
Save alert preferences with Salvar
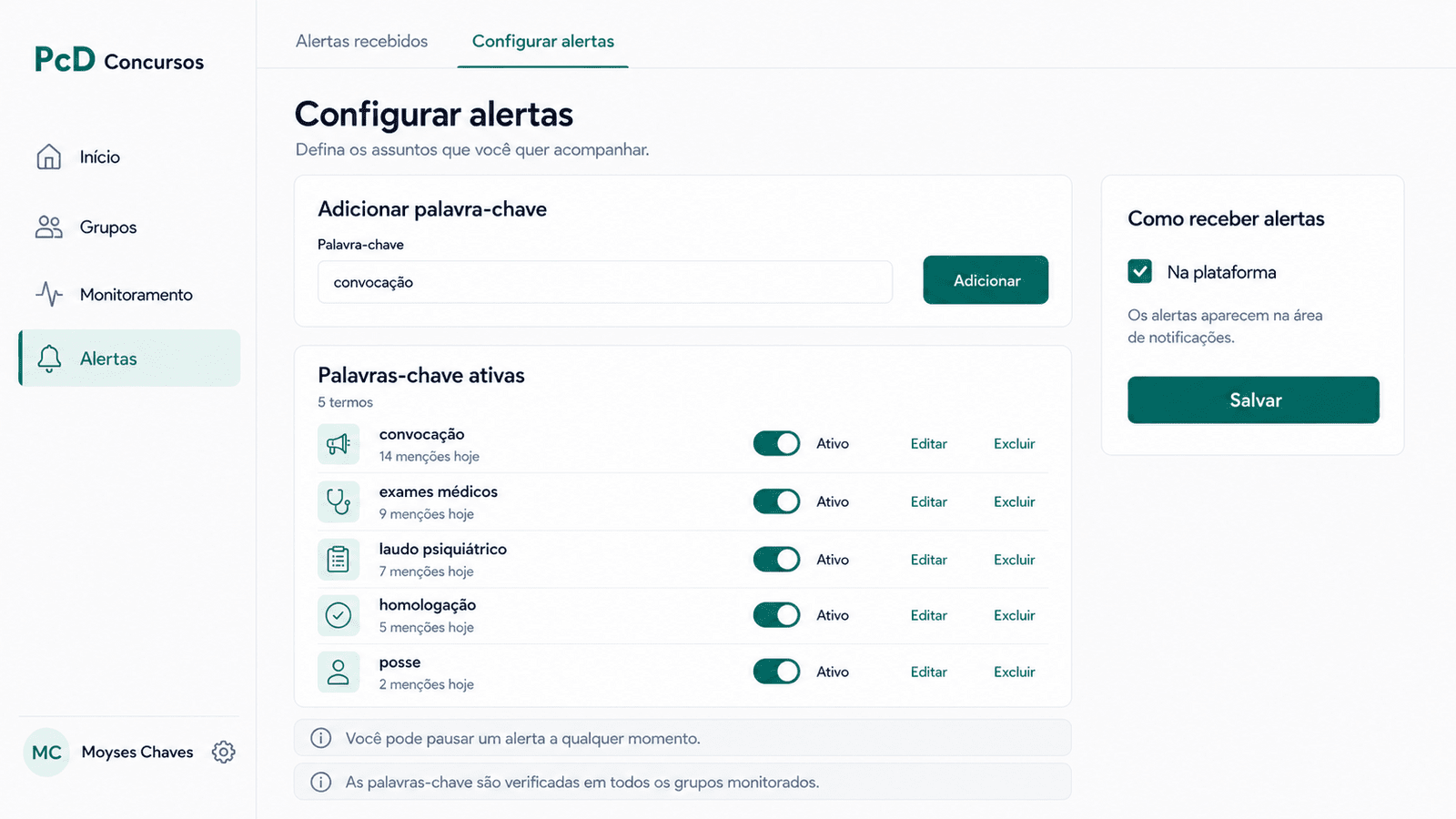(1253, 399)
